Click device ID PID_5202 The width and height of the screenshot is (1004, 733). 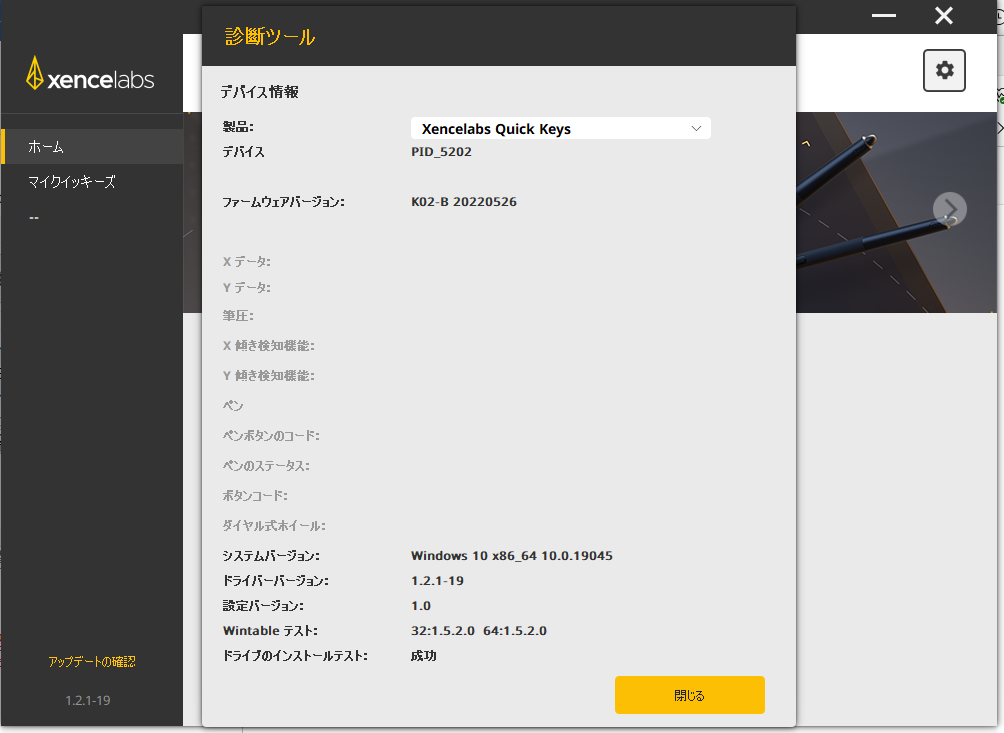pos(441,152)
